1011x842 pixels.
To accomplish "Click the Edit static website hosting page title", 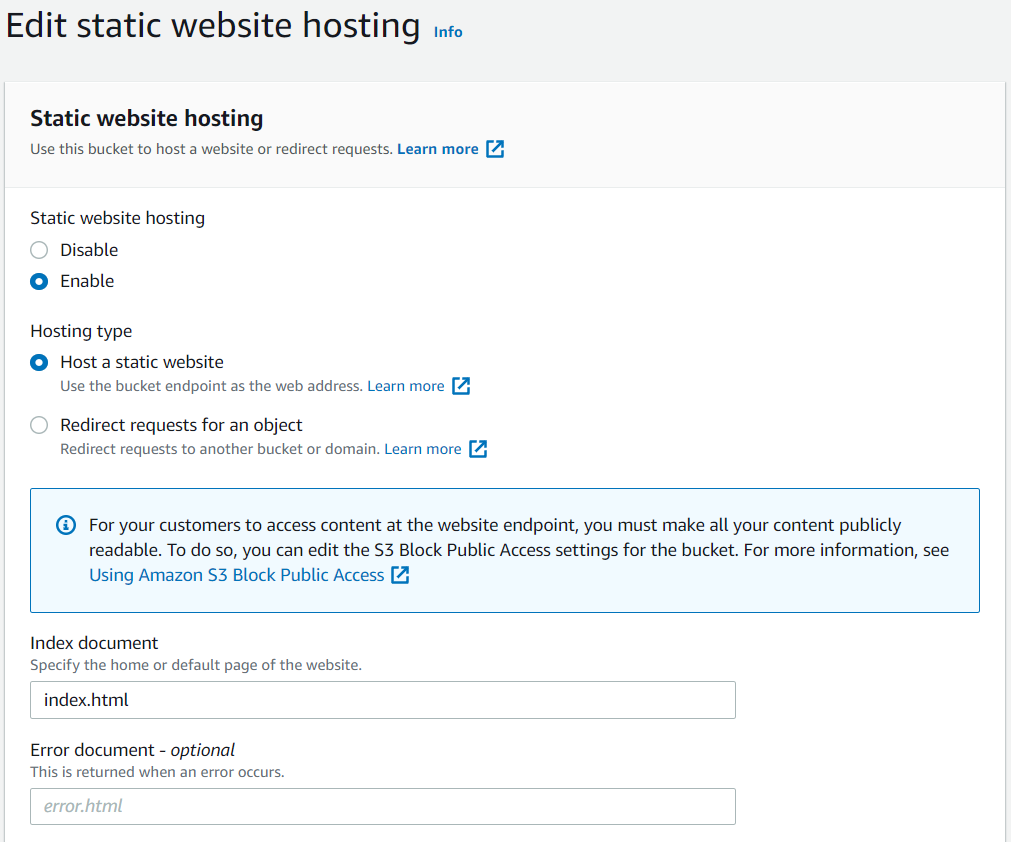I will [x=213, y=25].
